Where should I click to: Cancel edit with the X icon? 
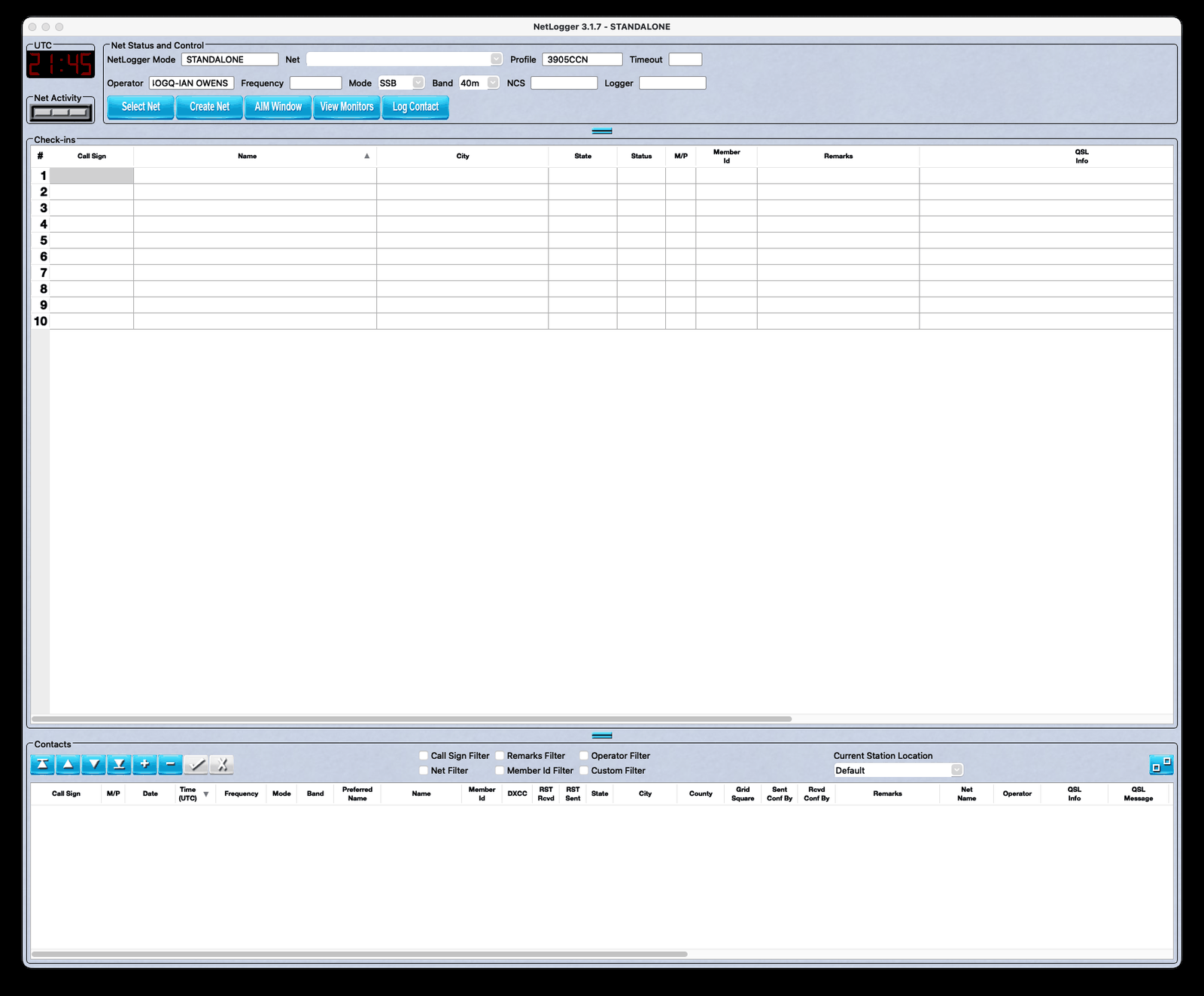(222, 765)
